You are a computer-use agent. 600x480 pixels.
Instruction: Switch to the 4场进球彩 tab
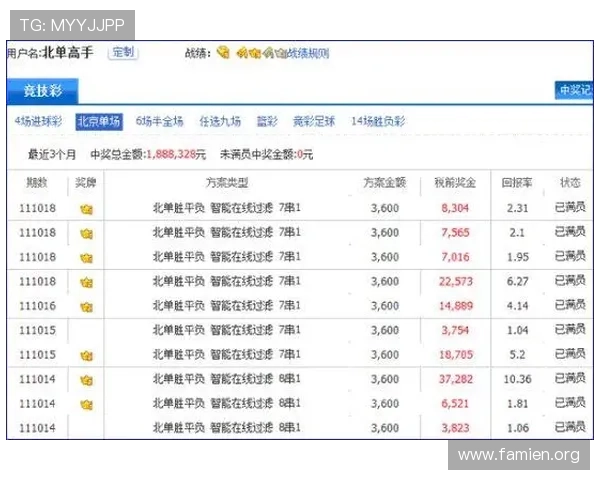pos(38,121)
